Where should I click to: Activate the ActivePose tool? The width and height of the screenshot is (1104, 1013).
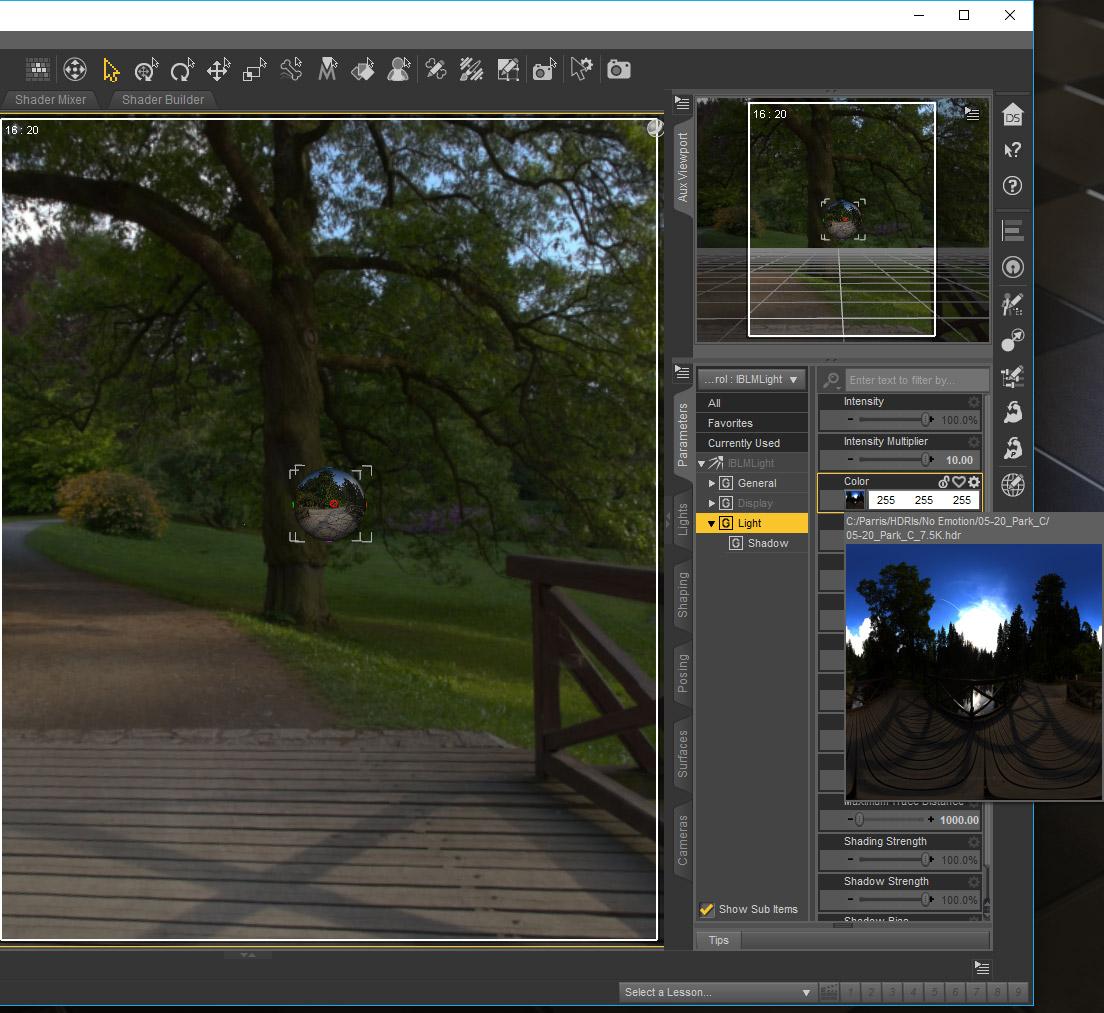pos(291,70)
